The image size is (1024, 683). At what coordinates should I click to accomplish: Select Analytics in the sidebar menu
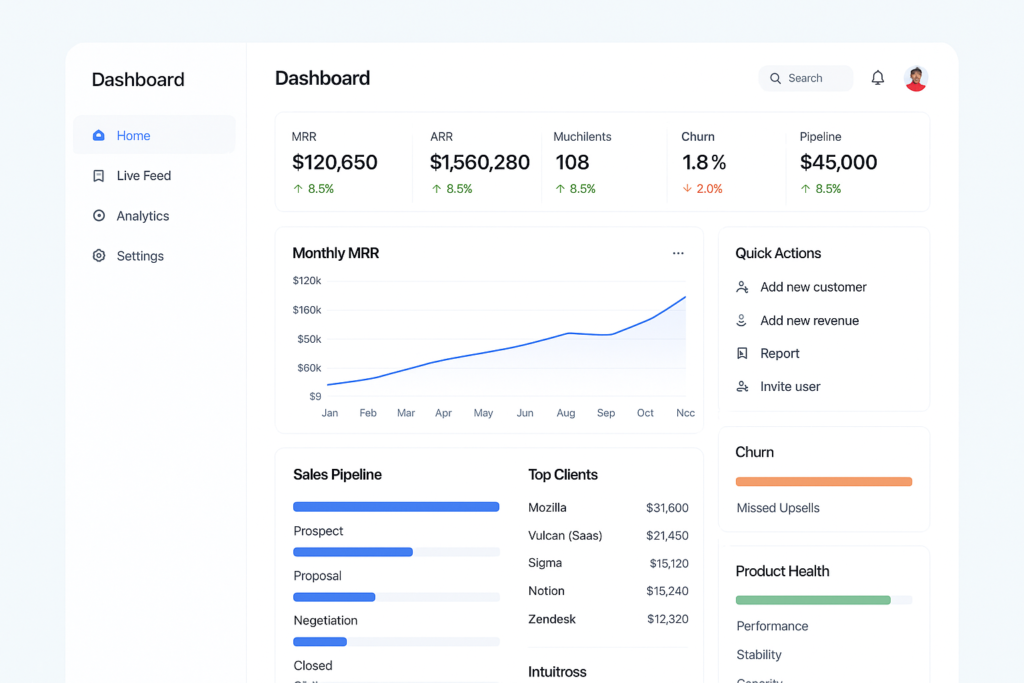(x=143, y=216)
